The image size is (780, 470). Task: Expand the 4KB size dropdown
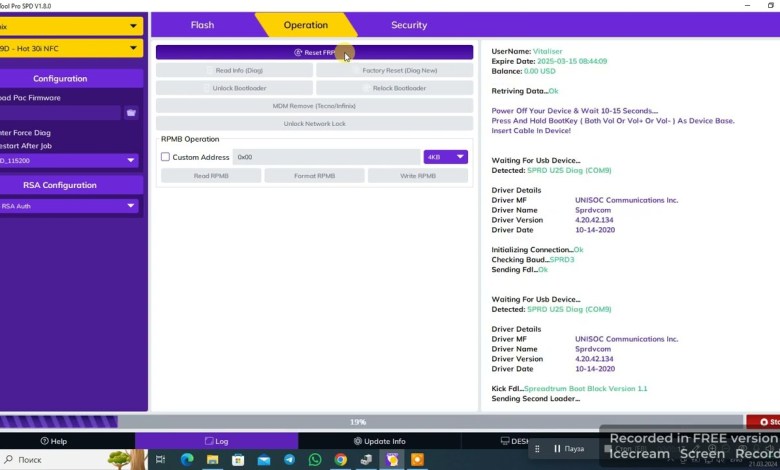[445, 157]
